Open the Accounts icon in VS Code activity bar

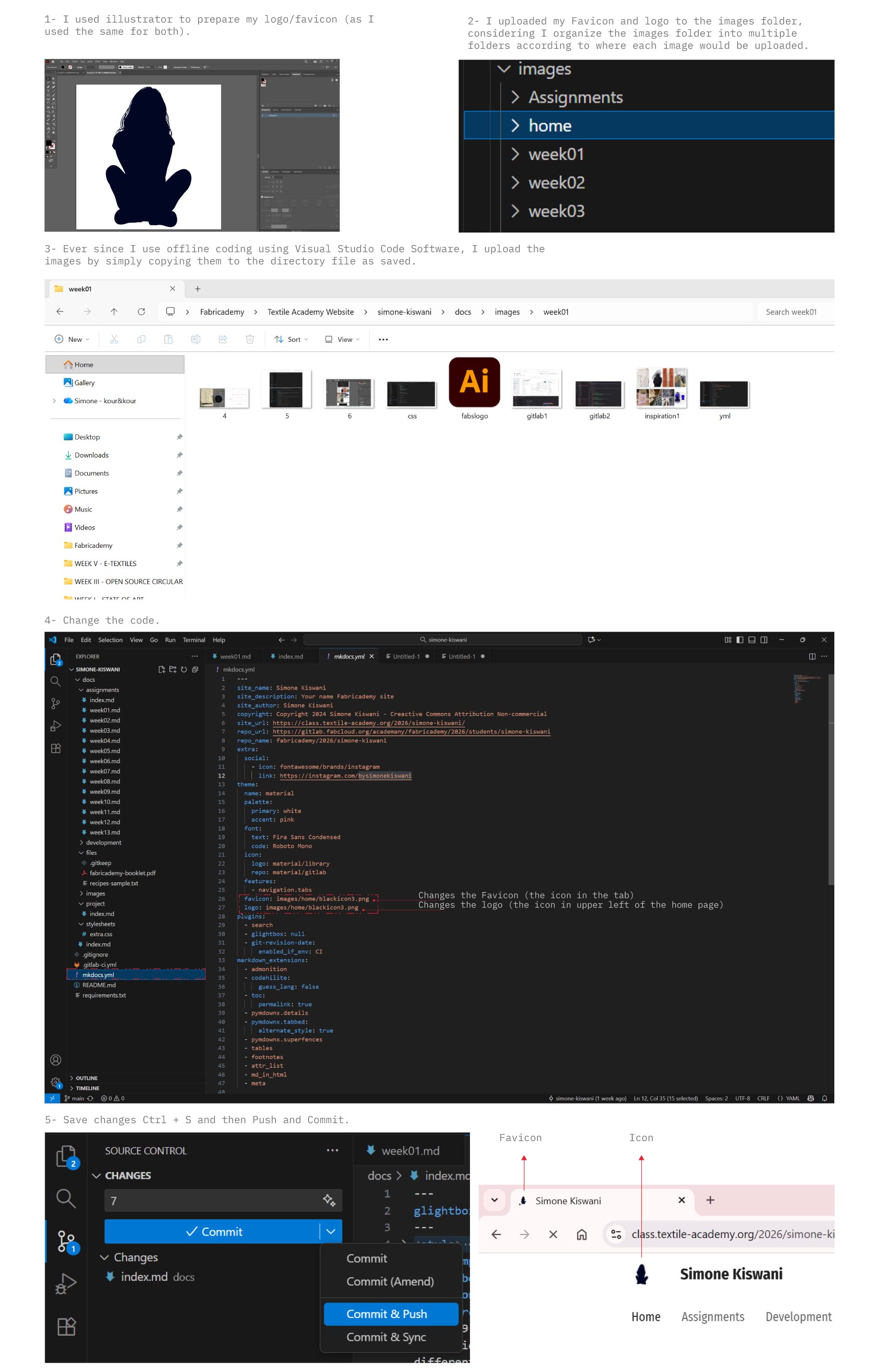click(x=55, y=1059)
